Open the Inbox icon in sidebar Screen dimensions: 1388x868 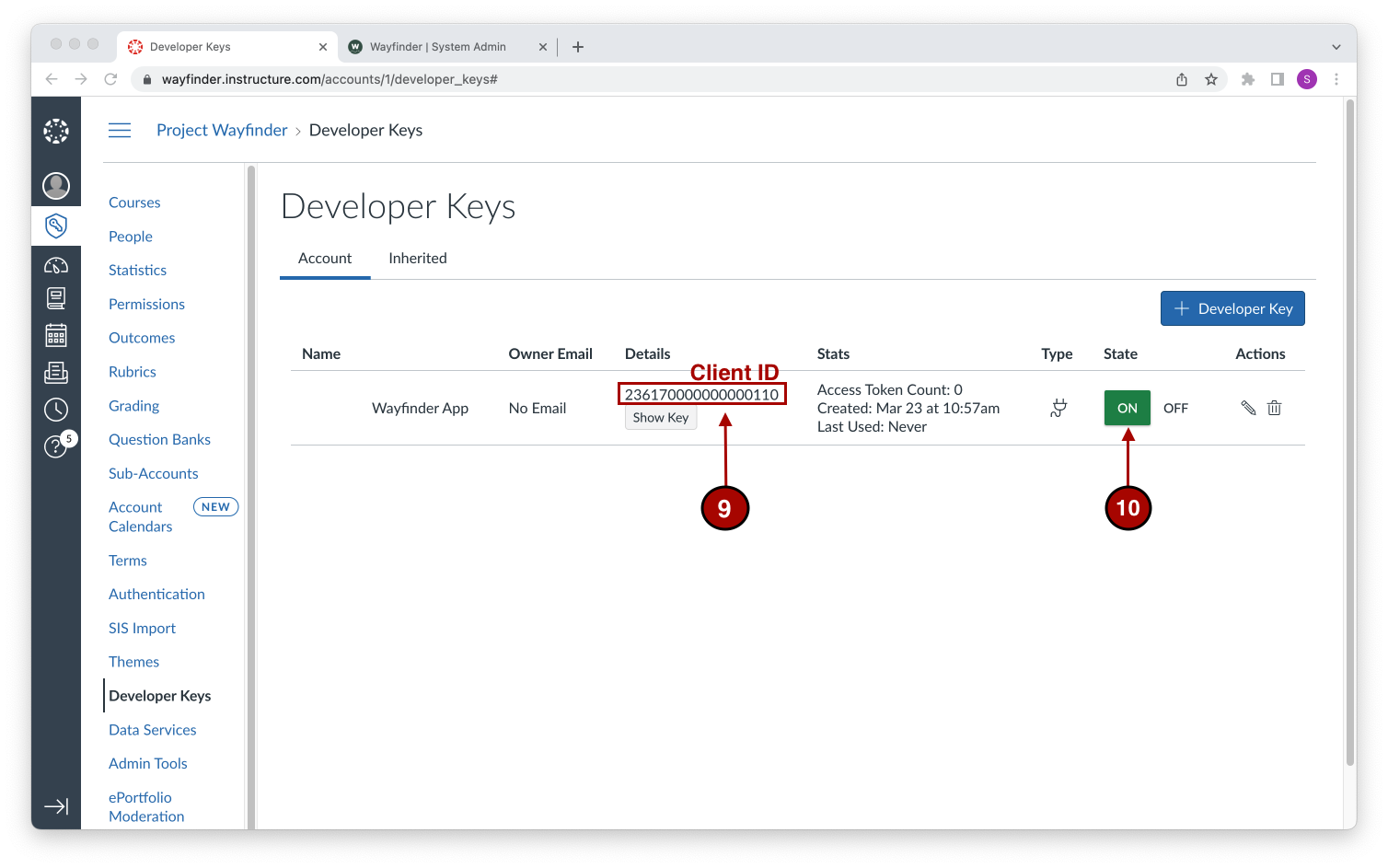pyautogui.click(x=56, y=372)
